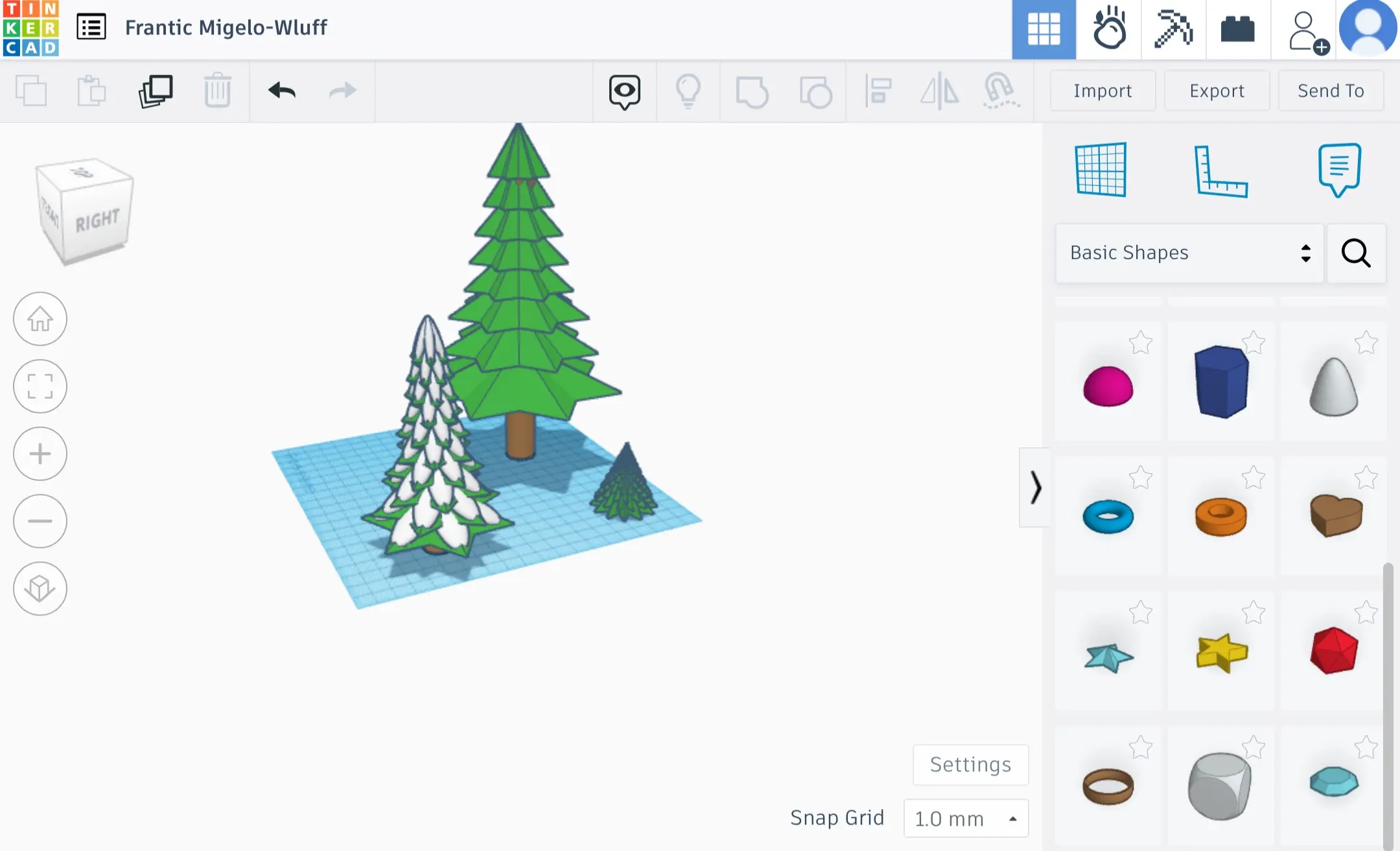Click the Duplicate and repeat icon
Image resolution: width=1400 pixels, height=851 pixels.
[156, 91]
